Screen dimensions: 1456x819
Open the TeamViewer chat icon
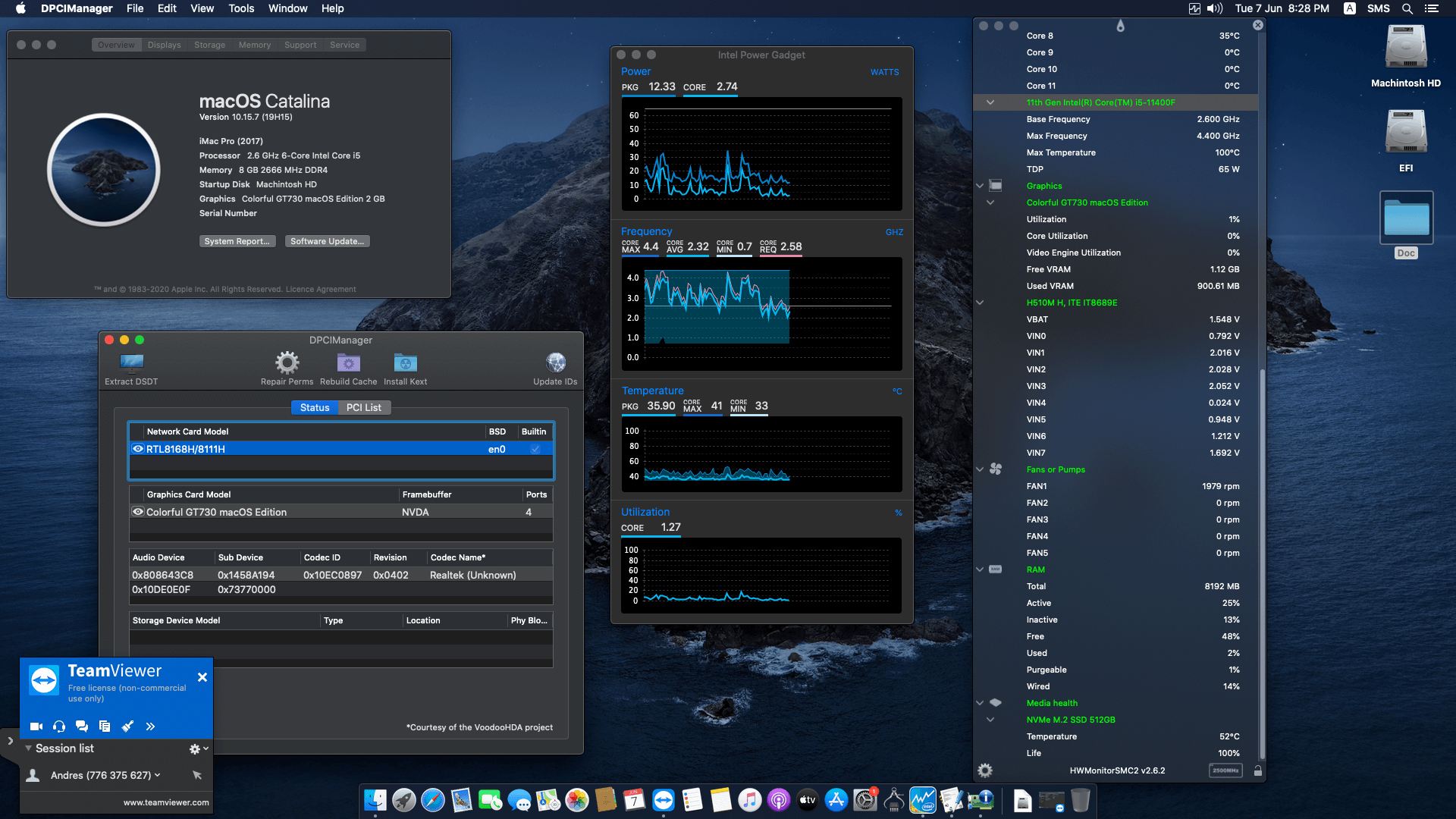point(82,726)
